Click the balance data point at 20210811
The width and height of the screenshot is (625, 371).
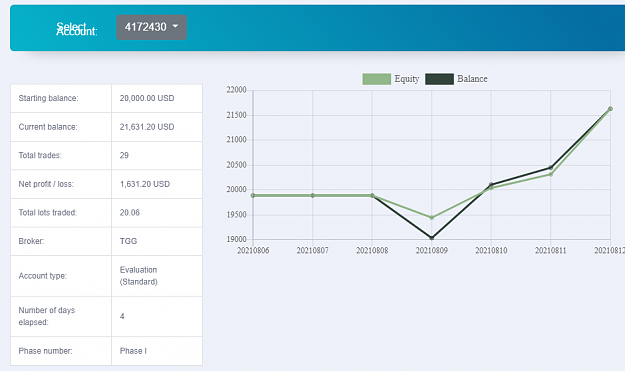coord(551,167)
